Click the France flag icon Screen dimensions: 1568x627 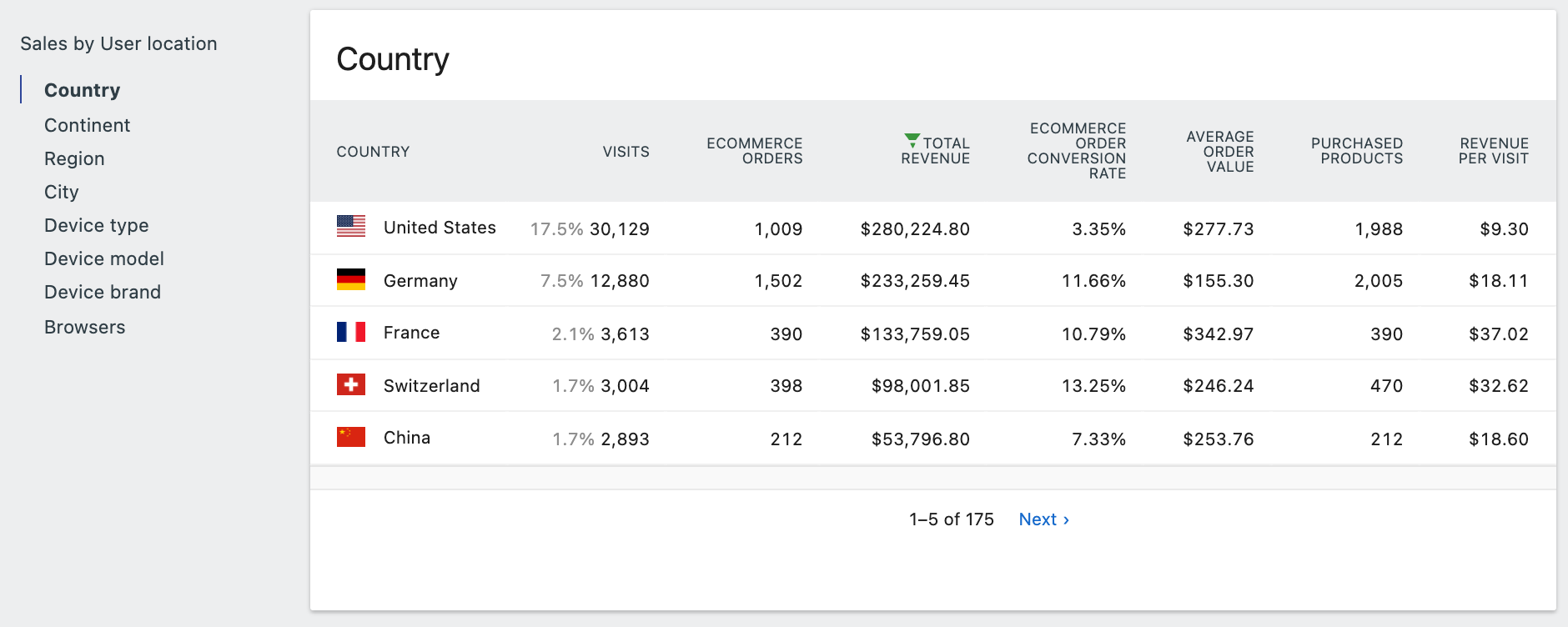click(350, 332)
